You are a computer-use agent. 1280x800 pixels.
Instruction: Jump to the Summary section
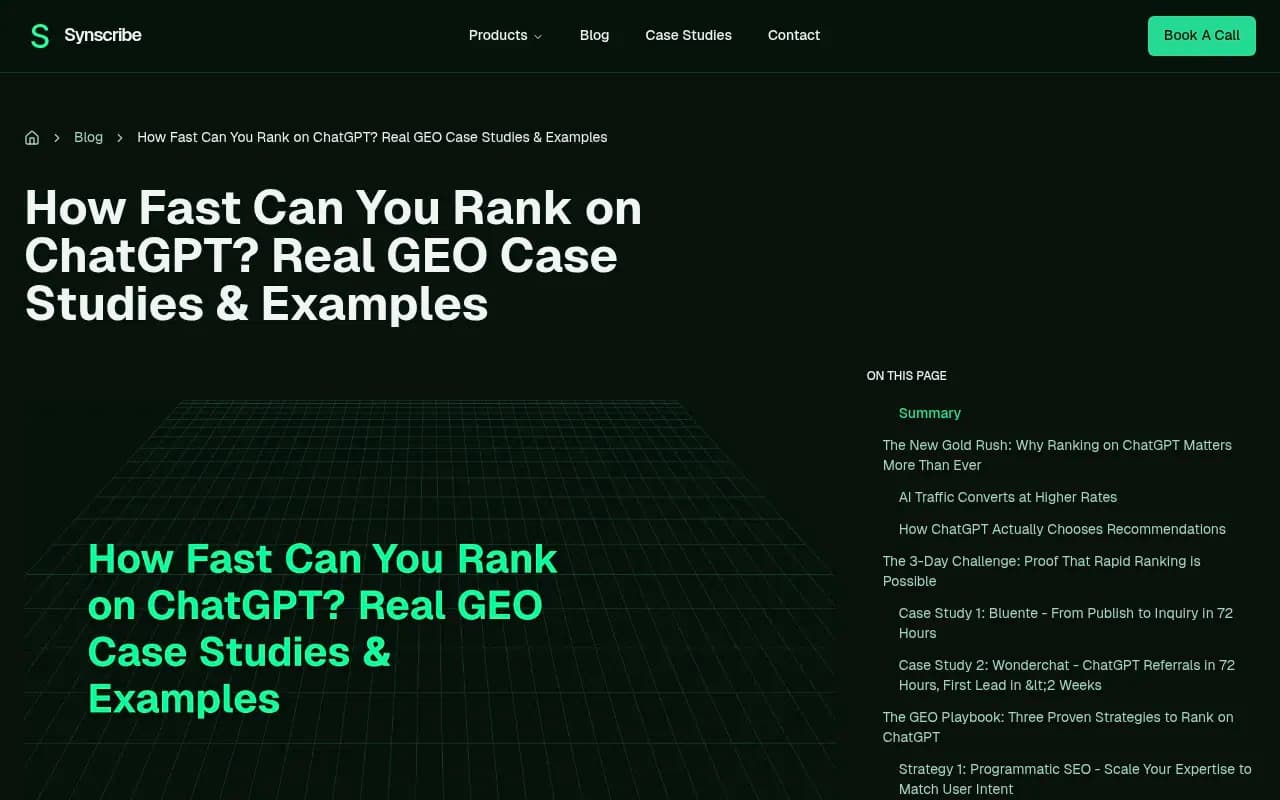[929, 413]
